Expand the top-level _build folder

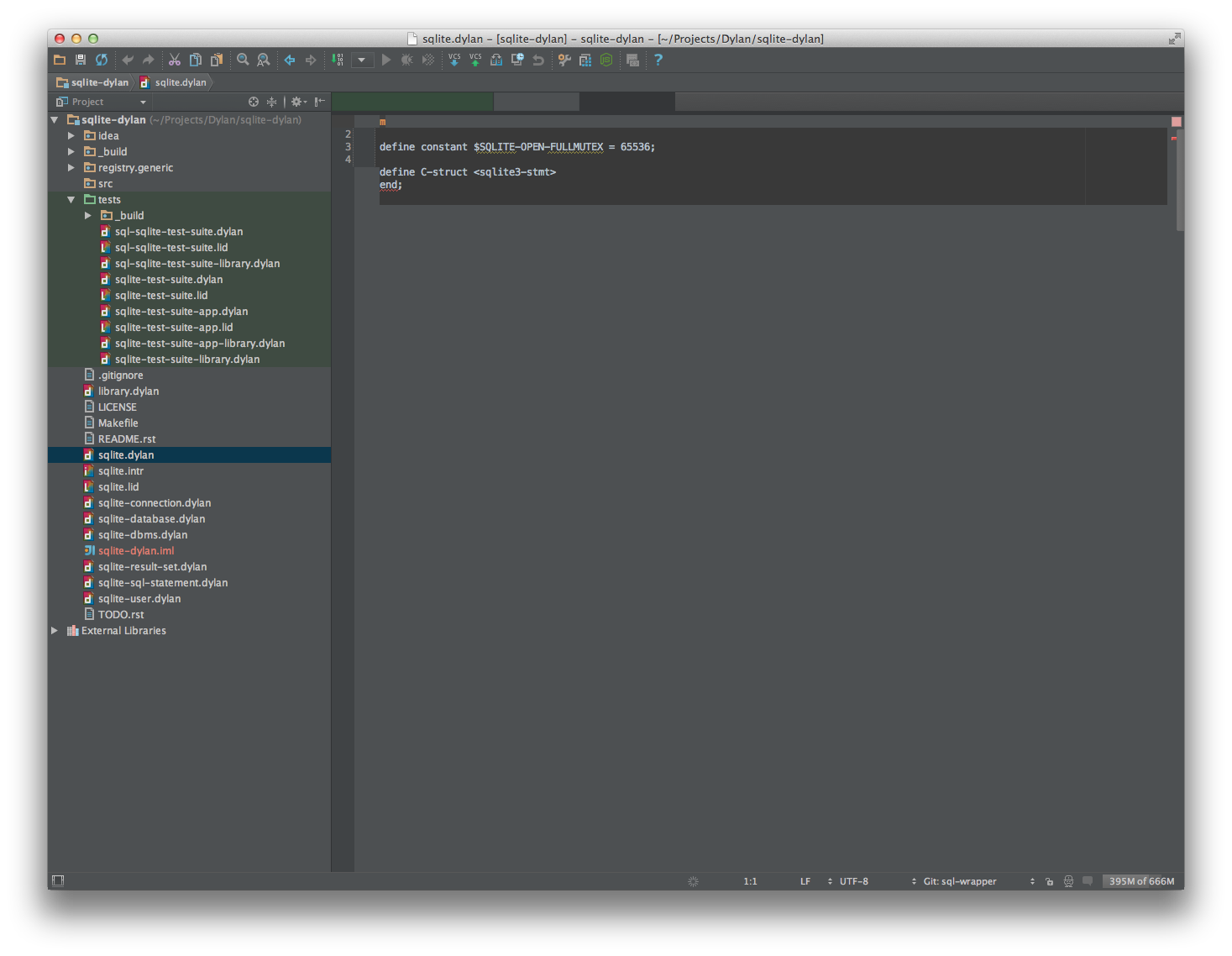point(71,152)
